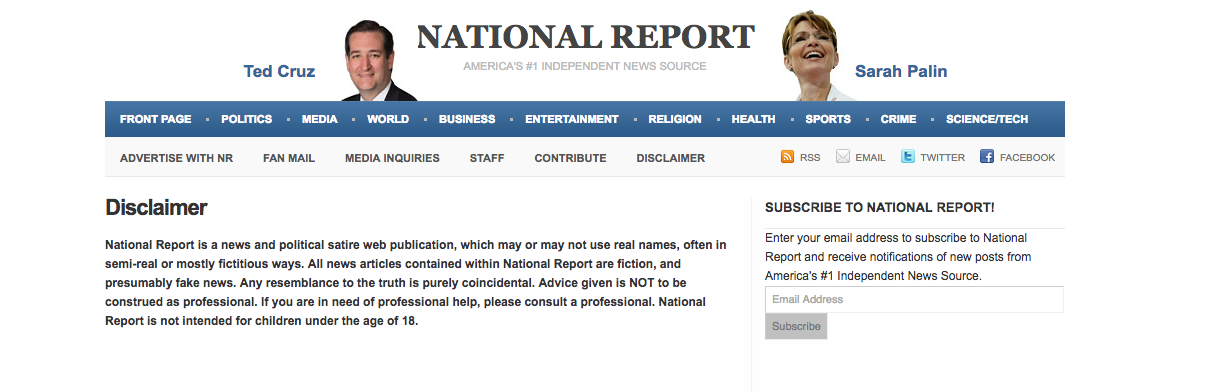Click the RSS text link
Viewport: 1212px width, 392px height.
point(810,158)
